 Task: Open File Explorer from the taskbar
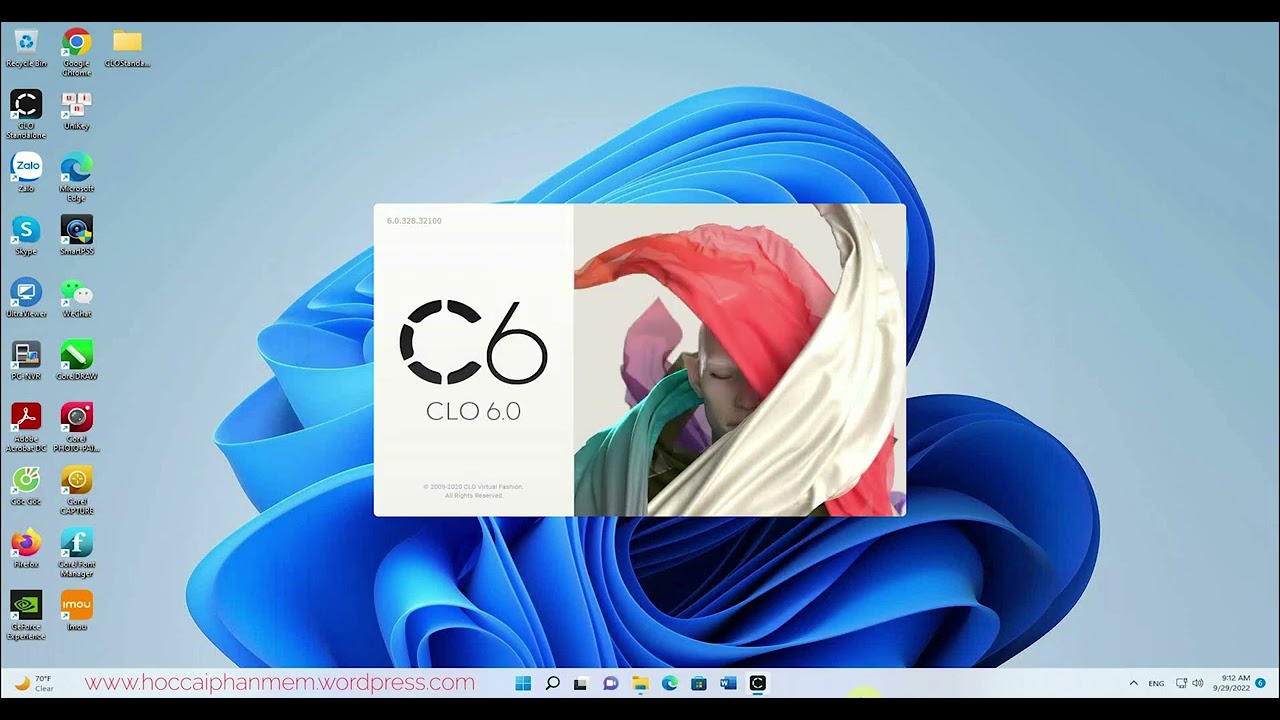point(640,683)
